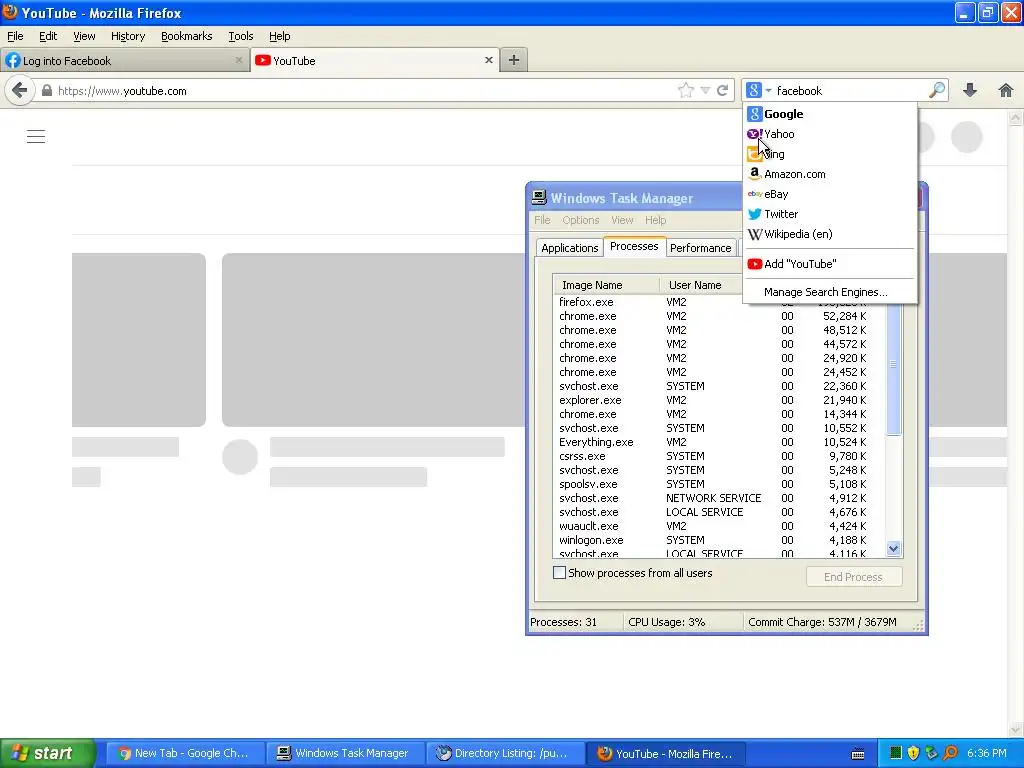Click the green CPU meter tray icon
Viewport: 1024px width, 768px height.
point(896,753)
